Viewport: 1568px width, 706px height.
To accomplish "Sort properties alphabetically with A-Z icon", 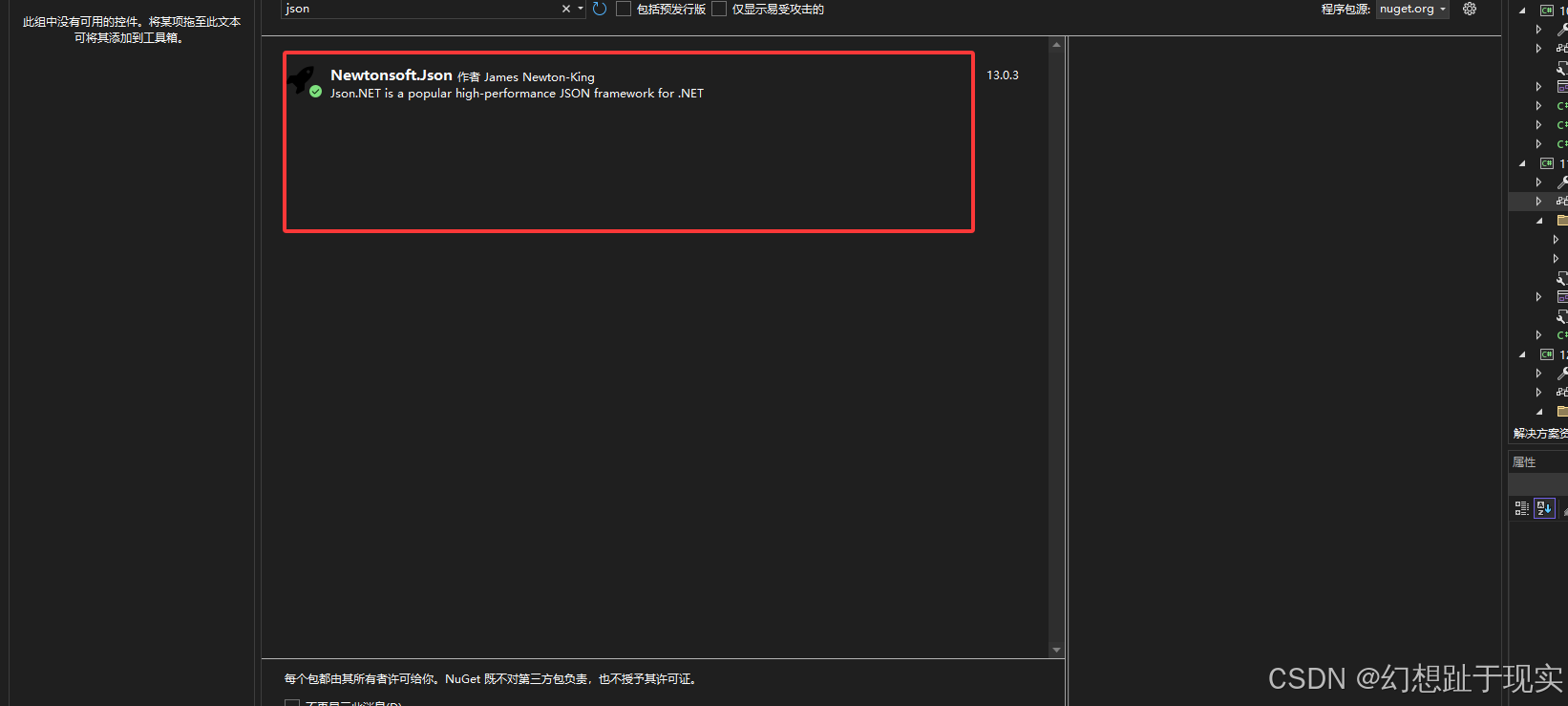I will [1544, 508].
